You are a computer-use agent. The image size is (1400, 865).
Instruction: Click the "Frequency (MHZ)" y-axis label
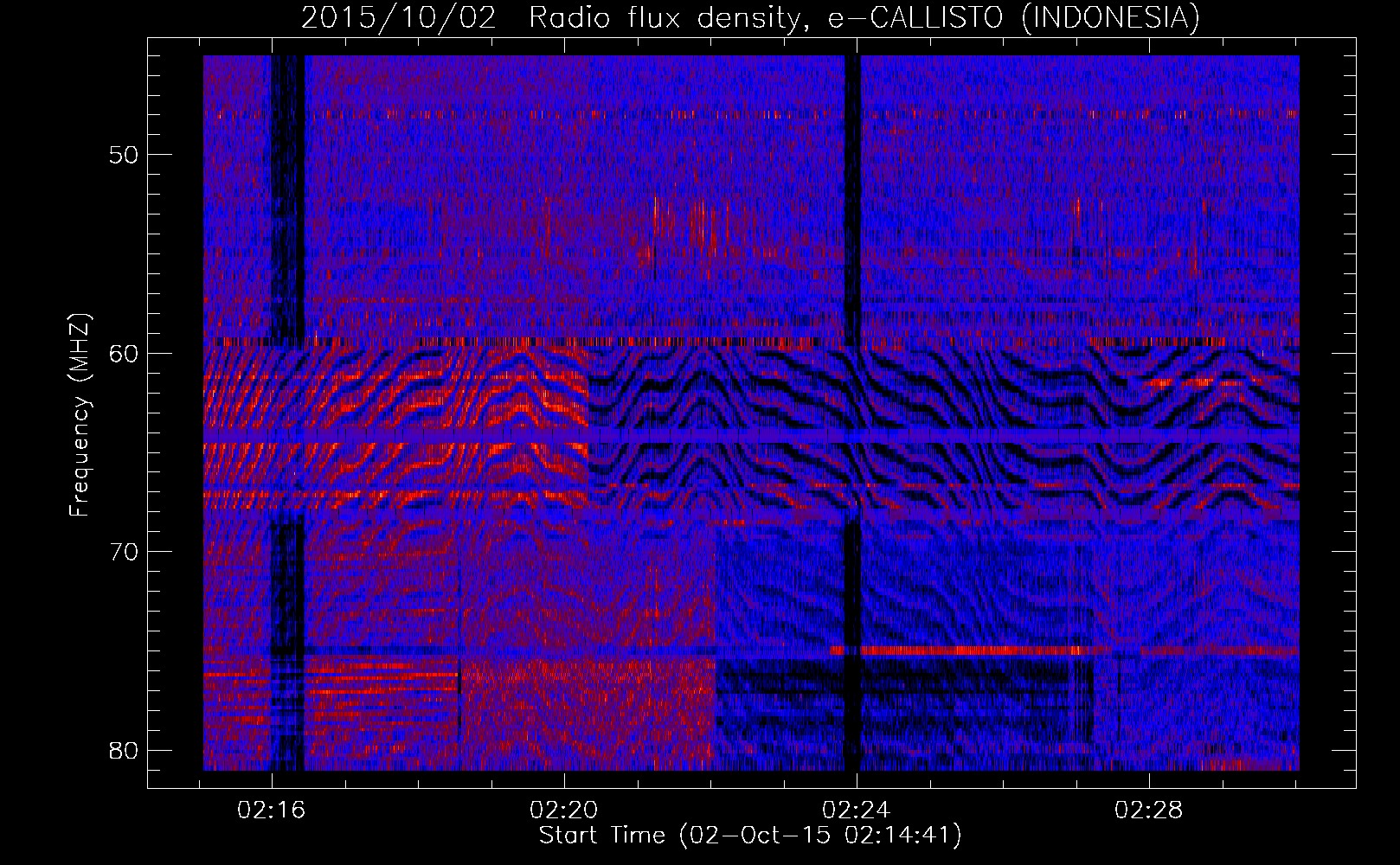point(80,415)
